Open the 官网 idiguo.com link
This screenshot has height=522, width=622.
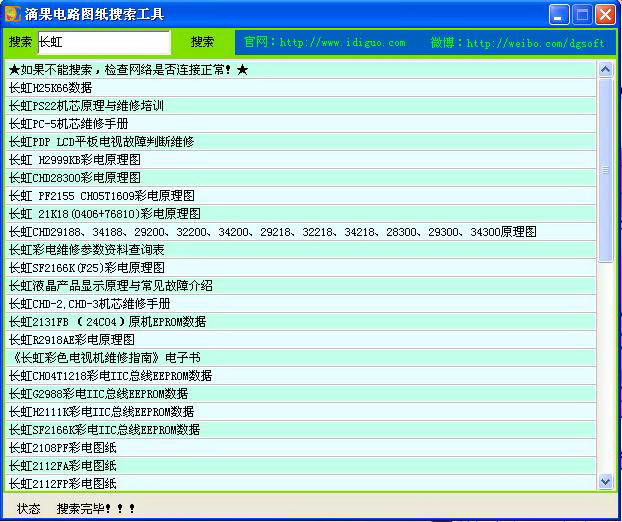324,42
